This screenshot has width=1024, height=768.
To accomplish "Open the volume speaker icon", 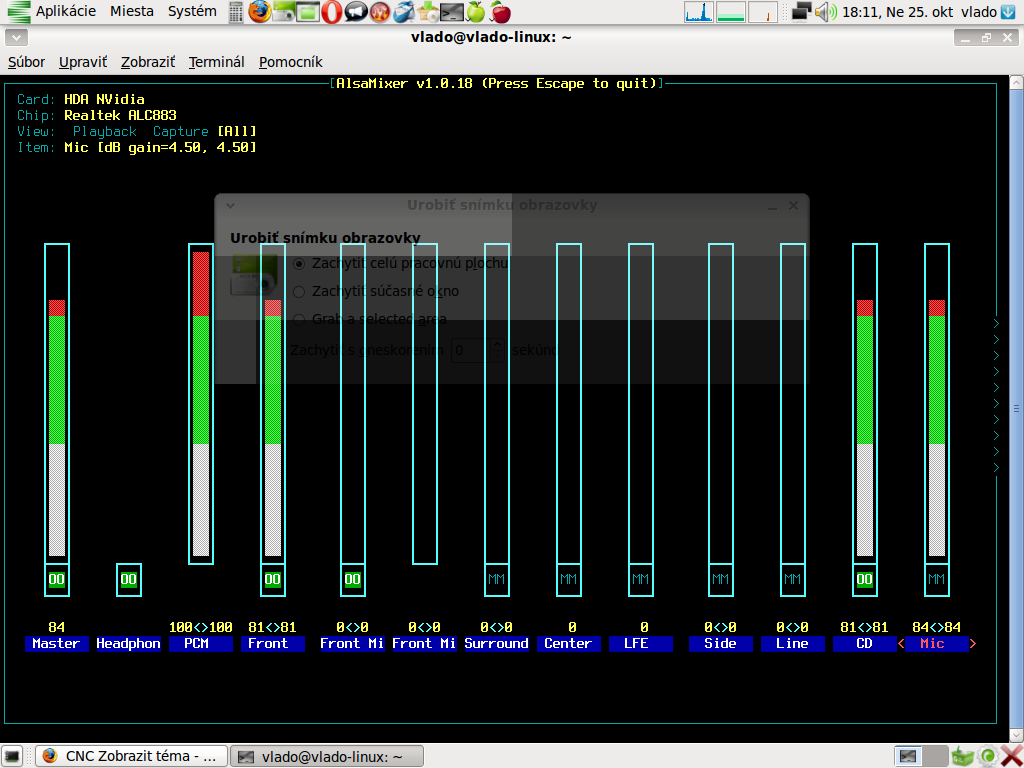I will pos(825,12).
